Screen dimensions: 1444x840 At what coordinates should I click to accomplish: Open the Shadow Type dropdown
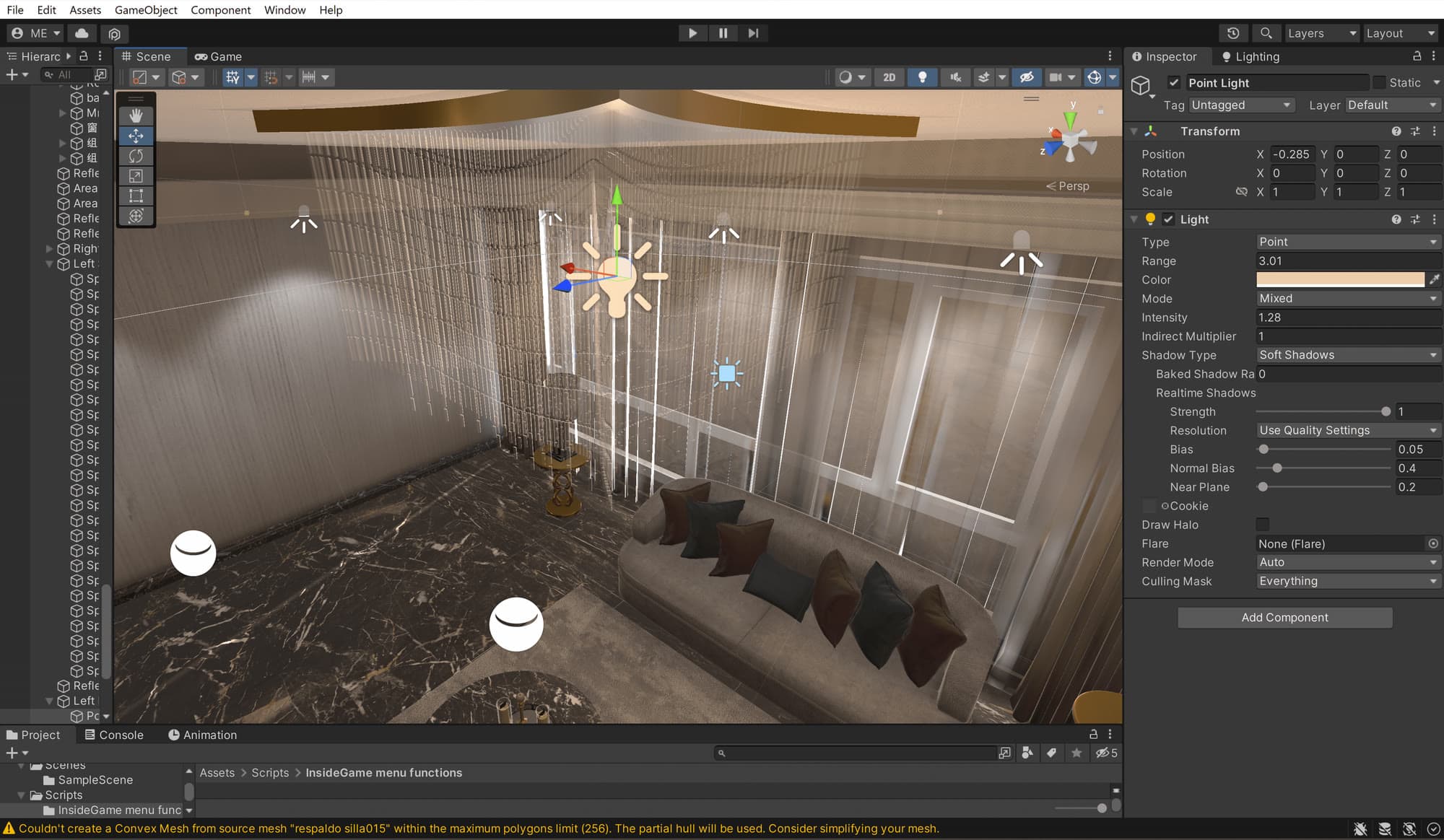(1348, 355)
